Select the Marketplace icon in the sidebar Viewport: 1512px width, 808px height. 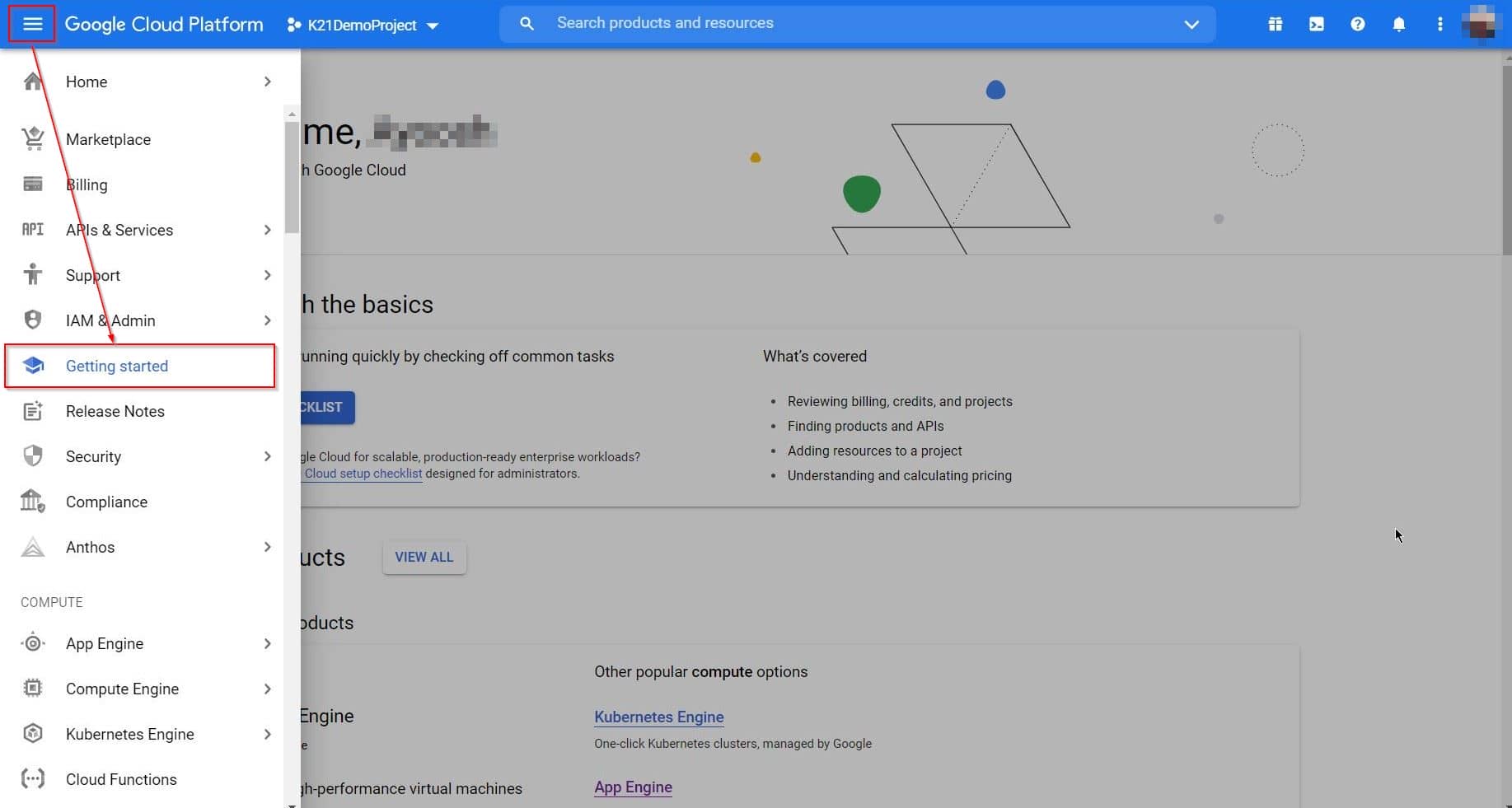click(33, 138)
